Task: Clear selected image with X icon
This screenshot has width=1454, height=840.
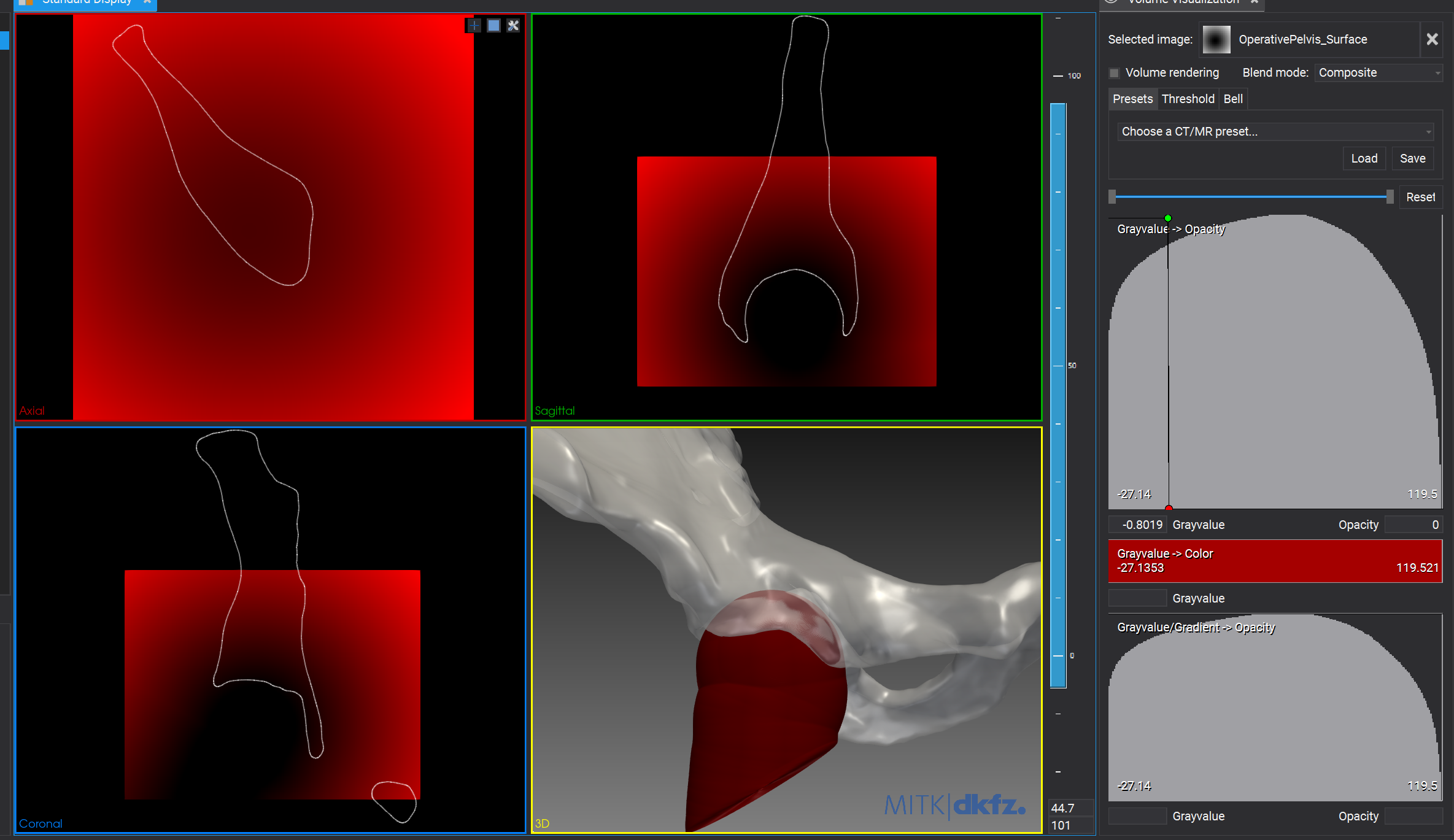Action: pos(1432,40)
